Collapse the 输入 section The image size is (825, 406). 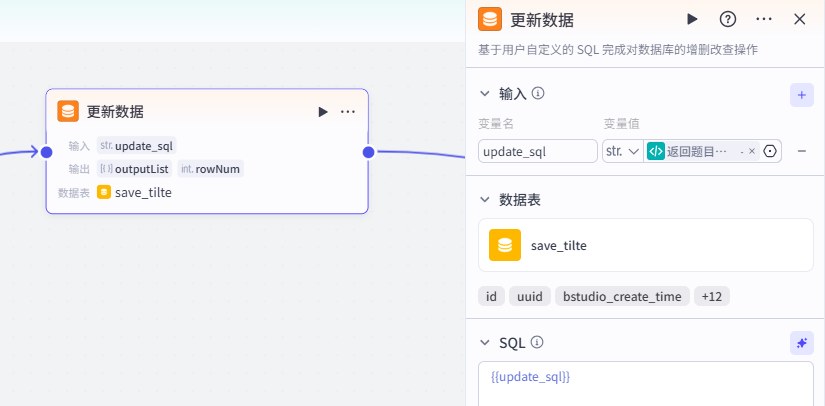click(x=485, y=94)
